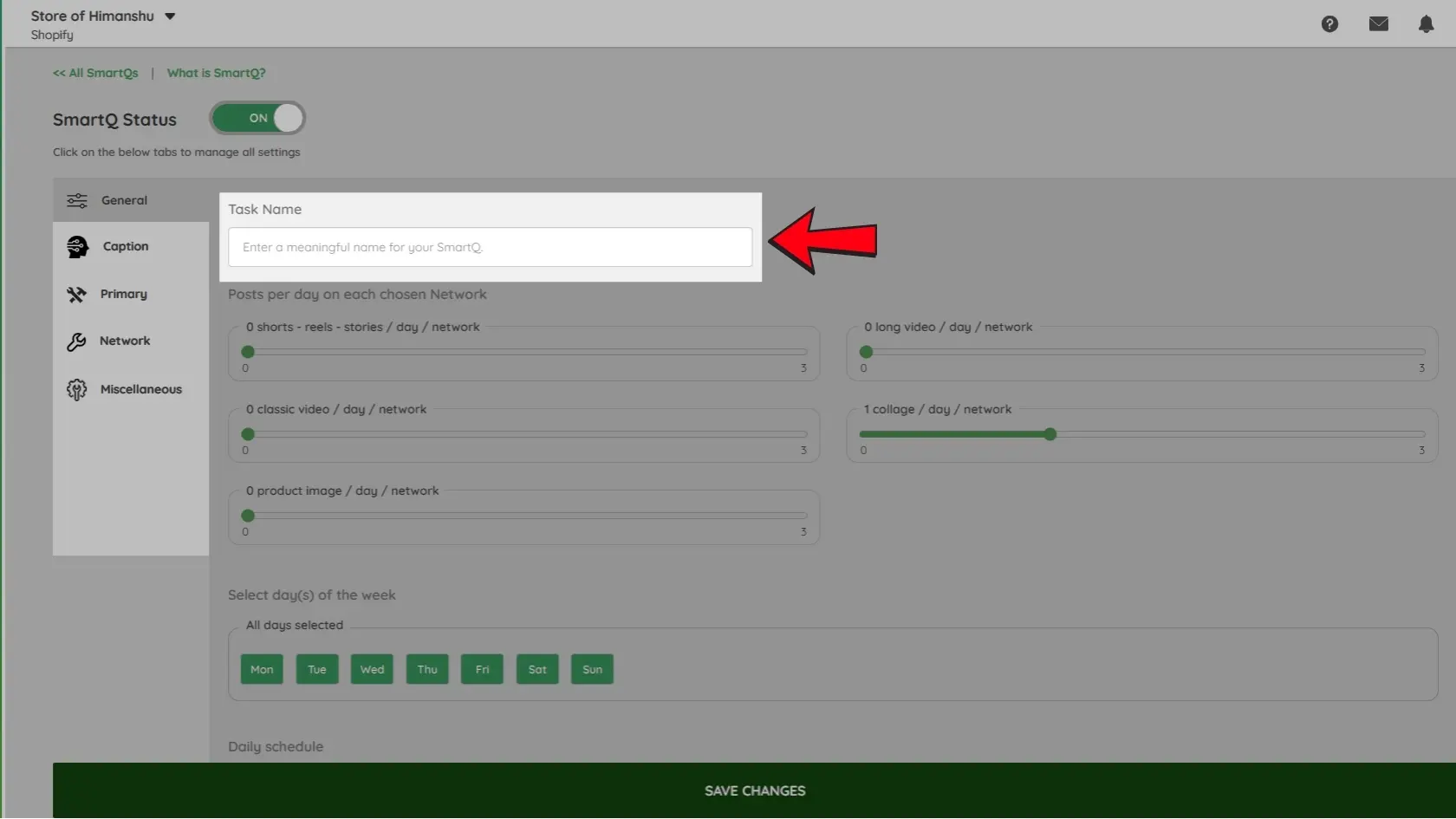Expand the Store of Himanshu dropdown arrow
Viewport: 1456px width, 819px height.
point(170,16)
